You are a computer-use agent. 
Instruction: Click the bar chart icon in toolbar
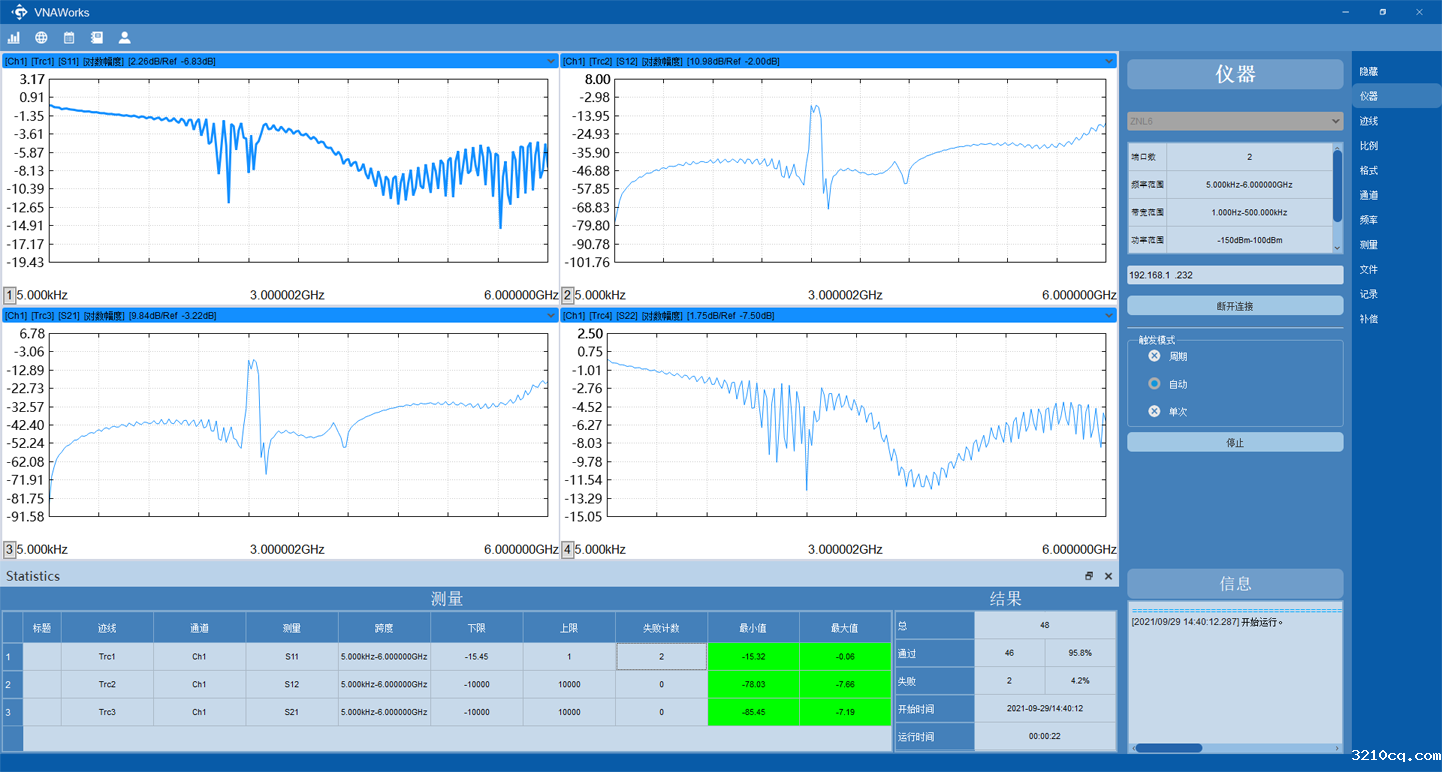[14, 38]
